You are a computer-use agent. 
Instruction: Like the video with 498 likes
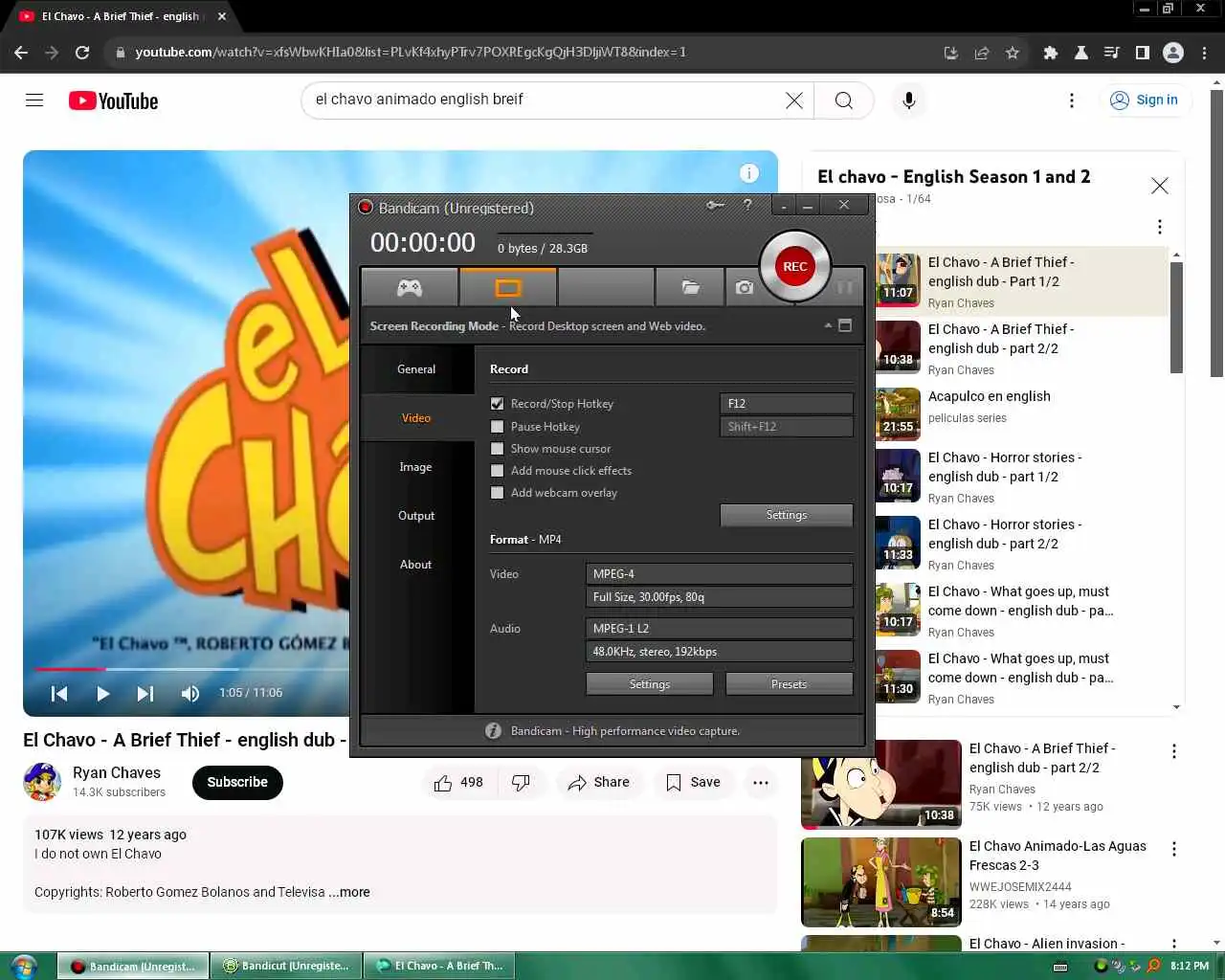tap(458, 782)
